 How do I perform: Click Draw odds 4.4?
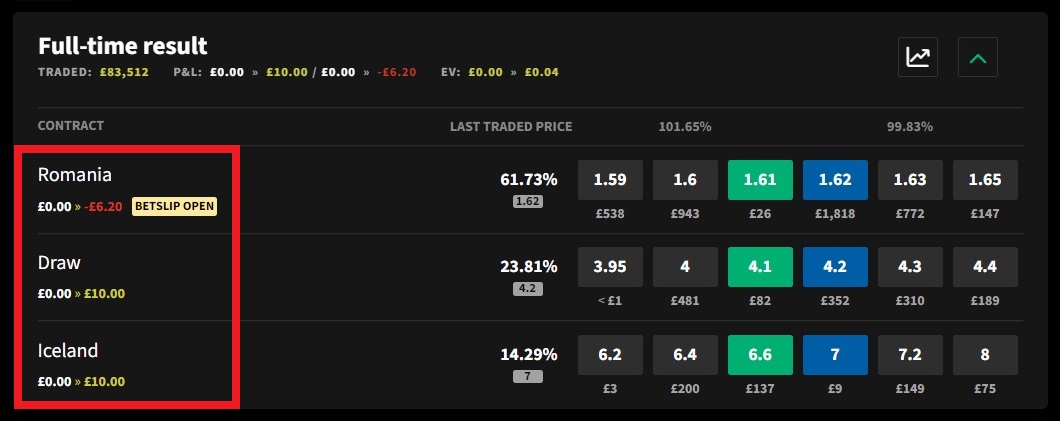[985, 267]
